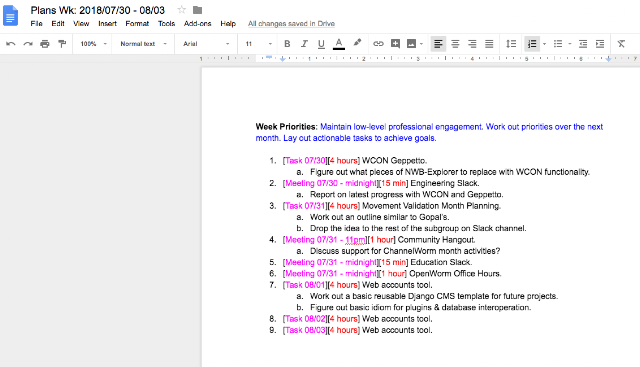Click the Increase indent icon
The image size is (640, 367).
pyautogui.click(x=600, y=44)
